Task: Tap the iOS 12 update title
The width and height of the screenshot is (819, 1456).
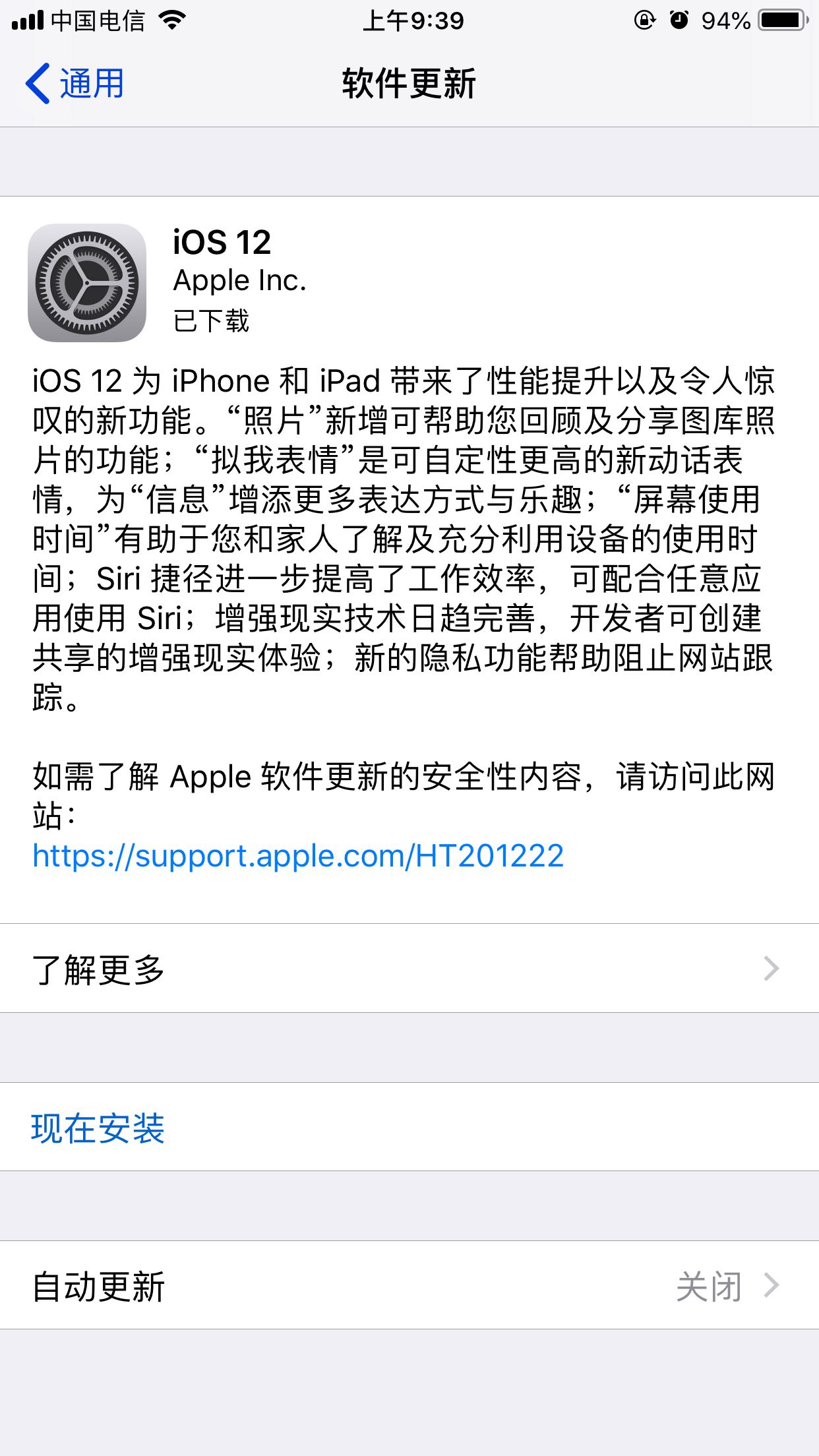Action: pos(222,242)
